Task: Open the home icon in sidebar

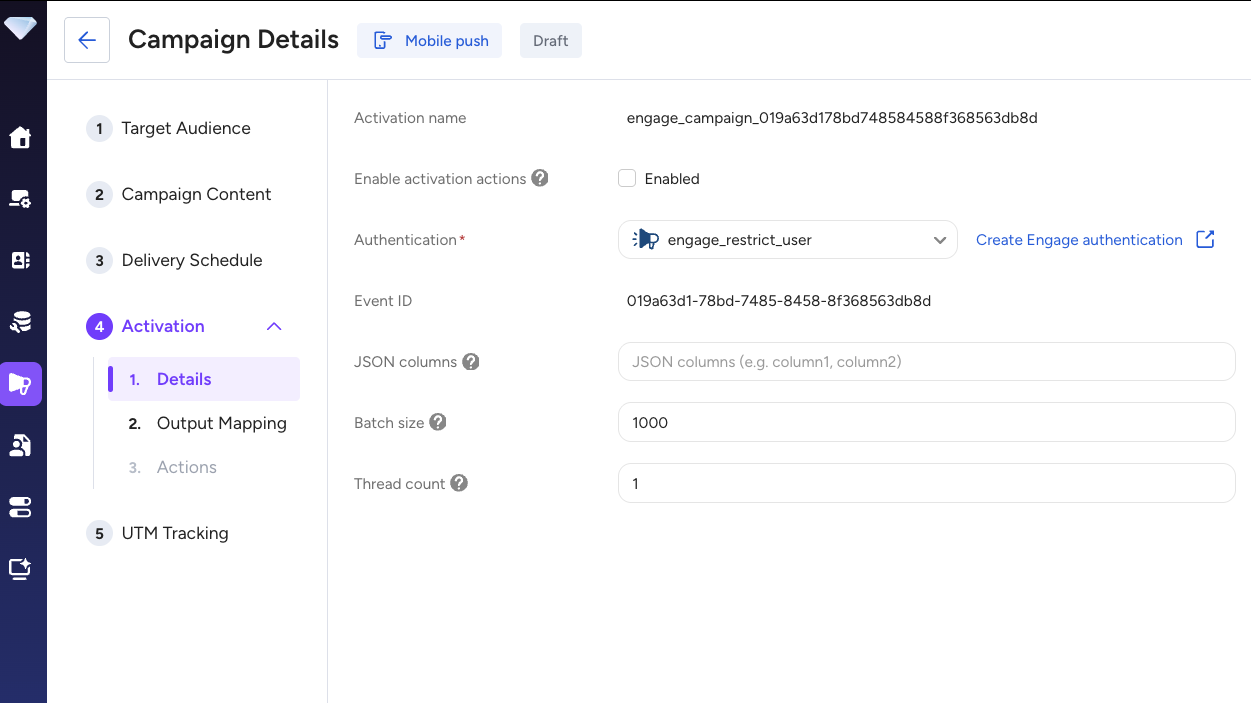Action: click(x=20, y=138)
